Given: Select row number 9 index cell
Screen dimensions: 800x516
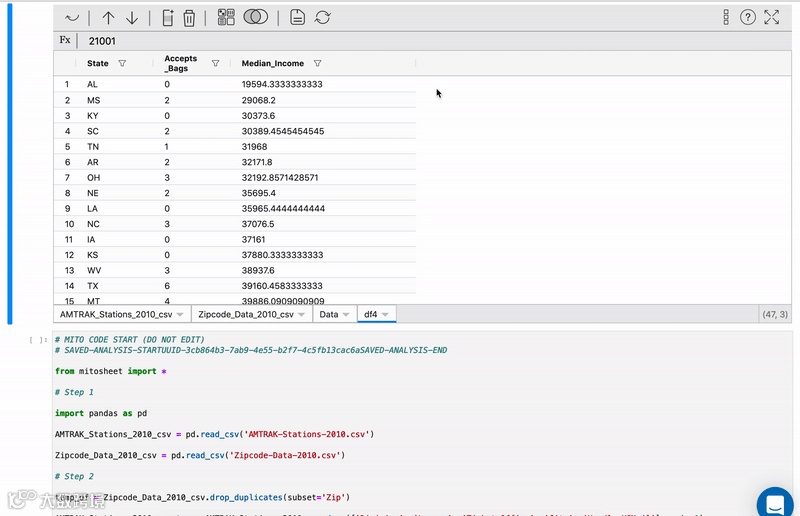Looking at the screenshot, I should [67, 208].
